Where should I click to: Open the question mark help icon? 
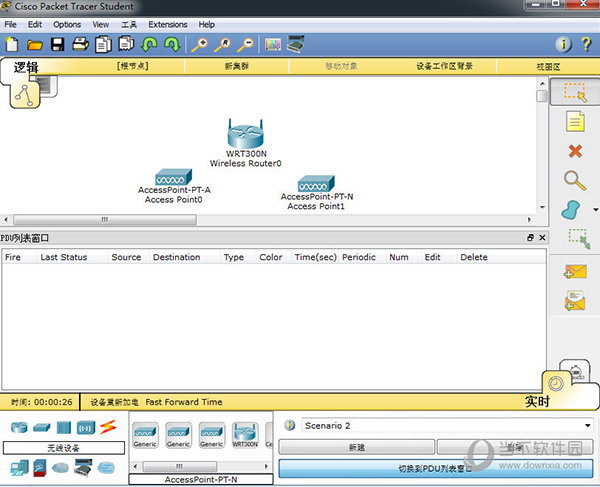coord(586,44)
